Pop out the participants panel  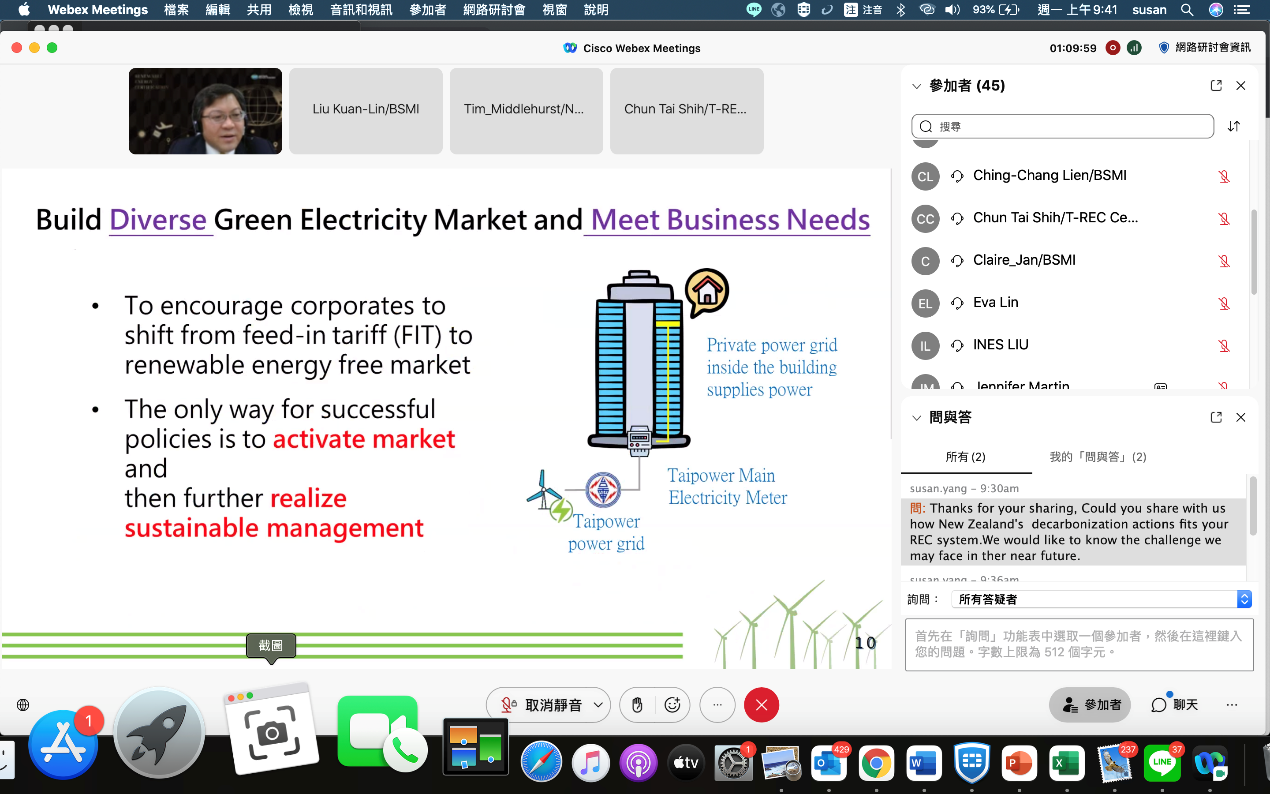tap(1216, 86)
